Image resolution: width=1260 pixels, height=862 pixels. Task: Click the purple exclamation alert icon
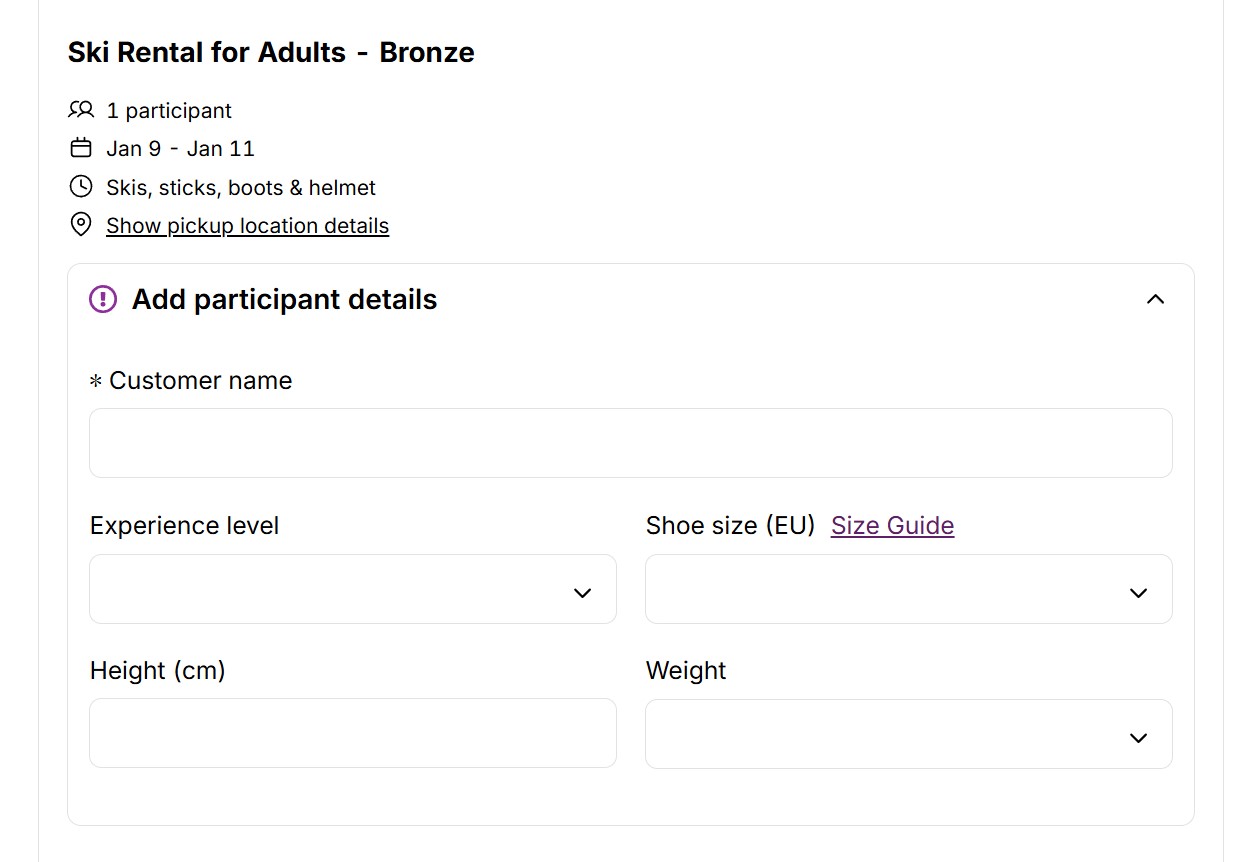tap(103, 299)
